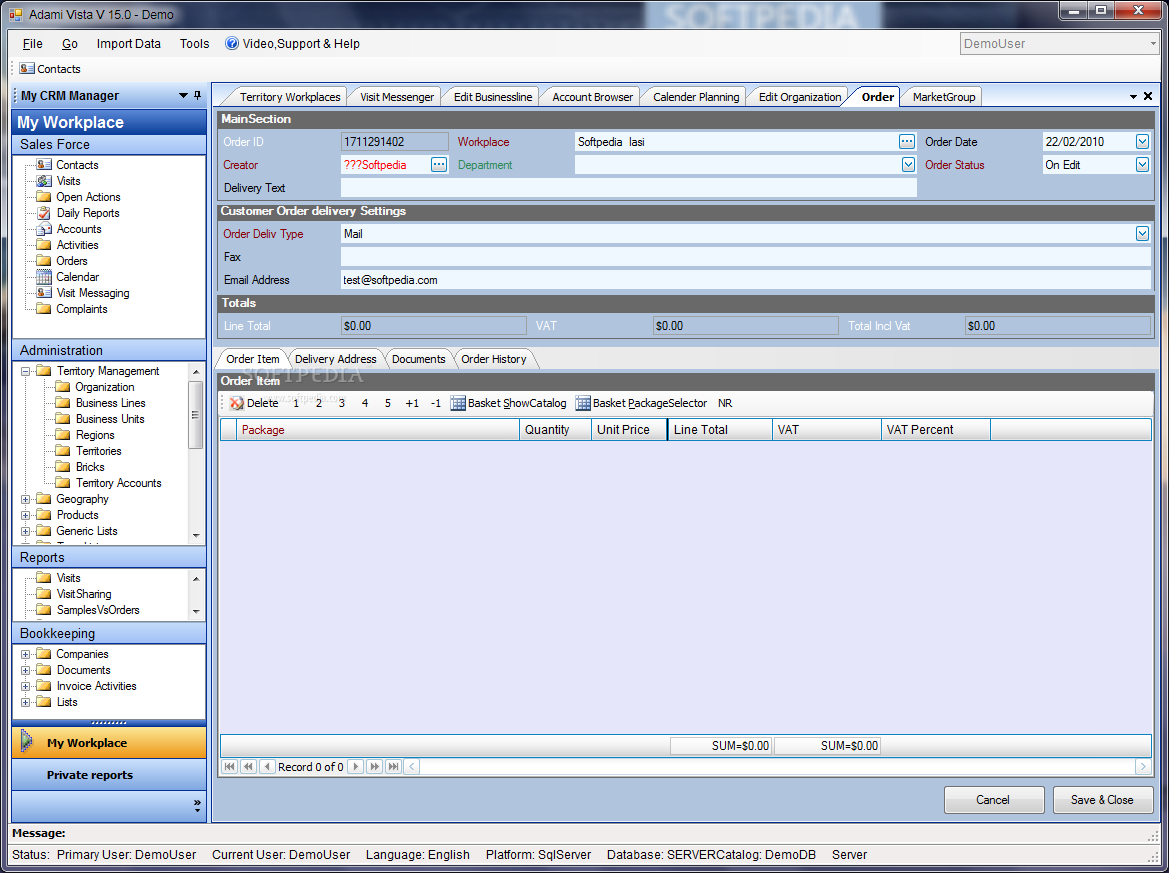Select Business Lines tree item
This screenshot has height=873, width=1169.
(x=110, y=403)
